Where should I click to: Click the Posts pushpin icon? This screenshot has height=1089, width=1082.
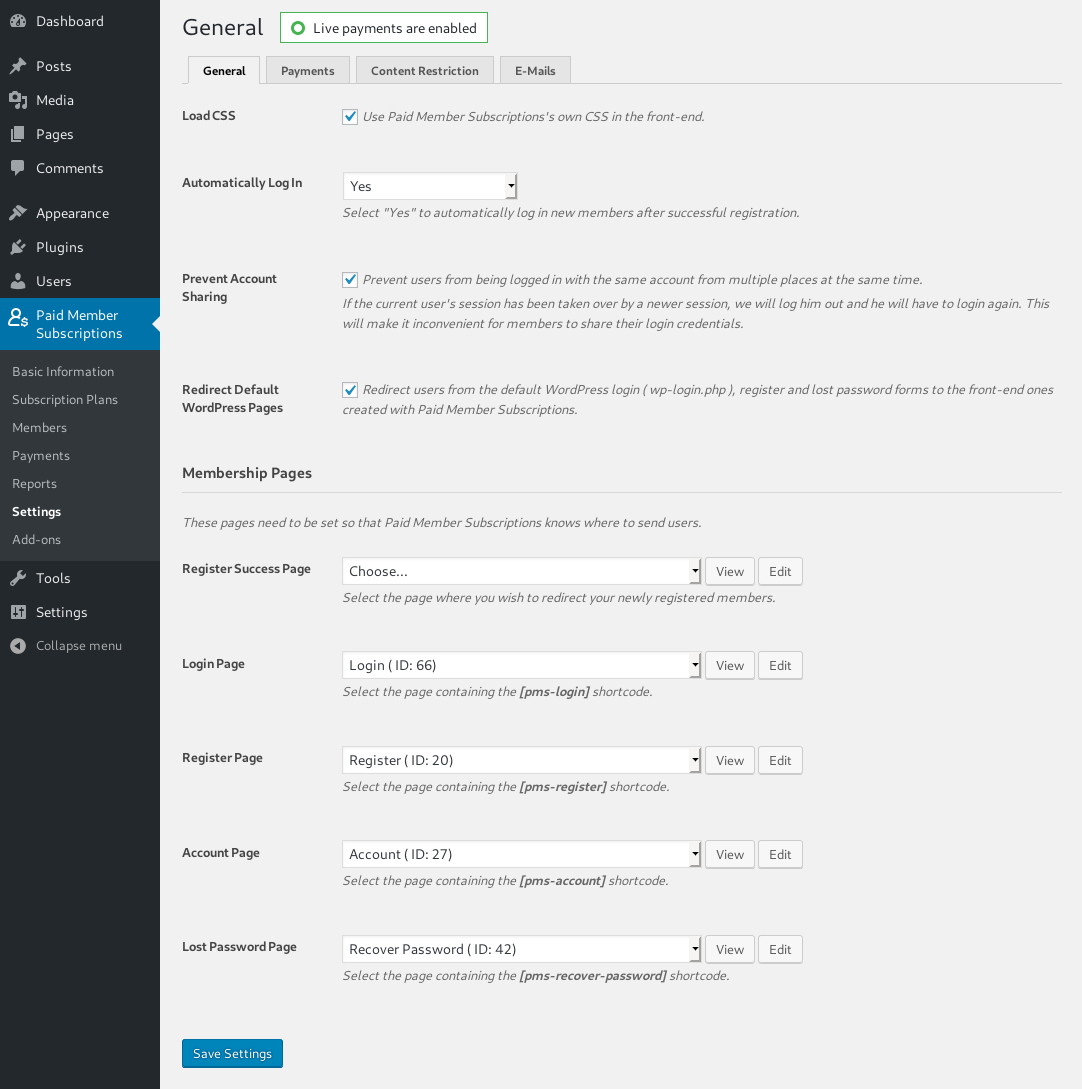(x=18, y=66)
